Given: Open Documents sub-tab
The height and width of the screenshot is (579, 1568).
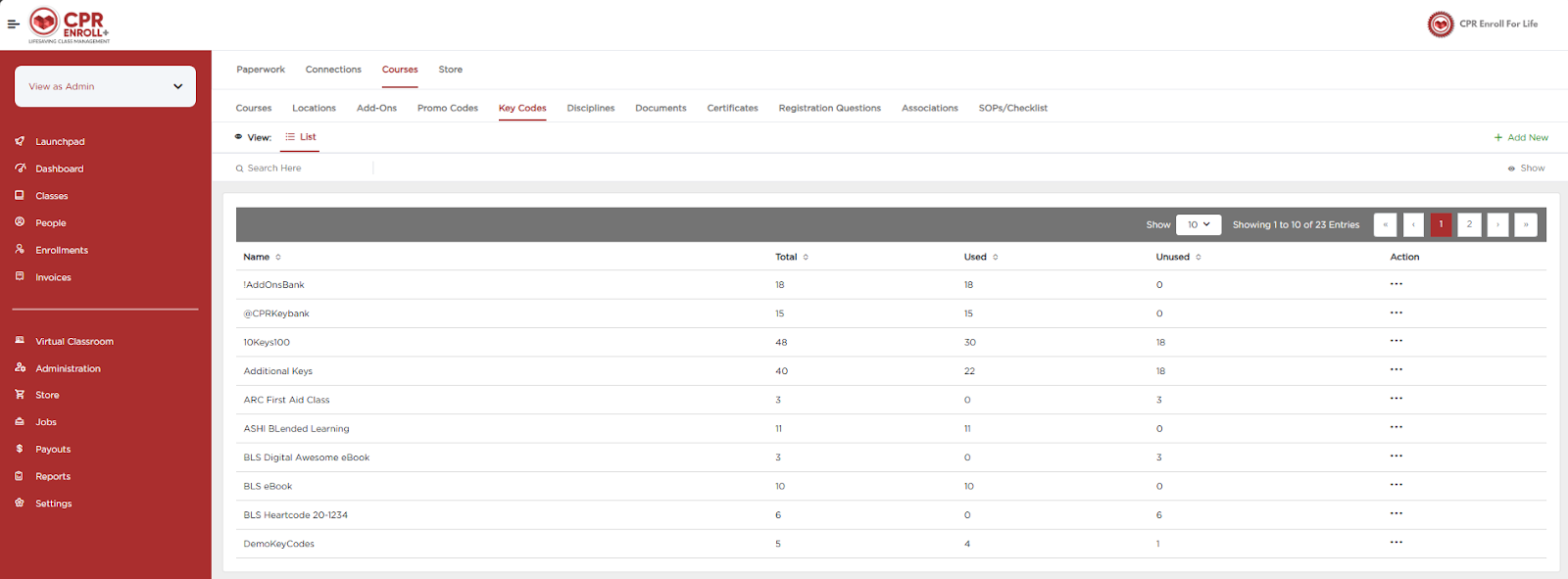Looking at the screenshot, I should click(x=661, y=108).
